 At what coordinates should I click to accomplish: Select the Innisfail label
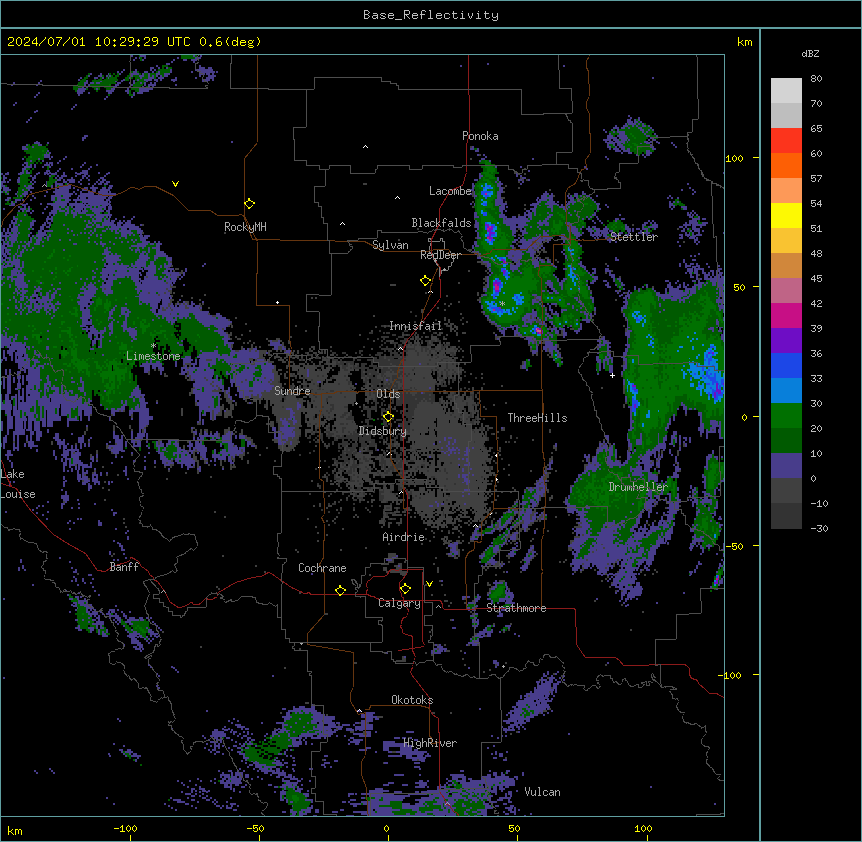(416, 326)
